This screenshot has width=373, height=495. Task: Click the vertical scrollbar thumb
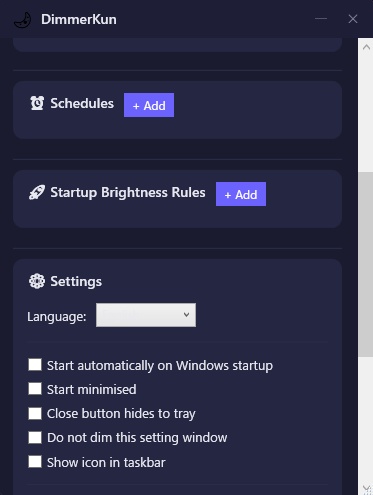[366, 265]
